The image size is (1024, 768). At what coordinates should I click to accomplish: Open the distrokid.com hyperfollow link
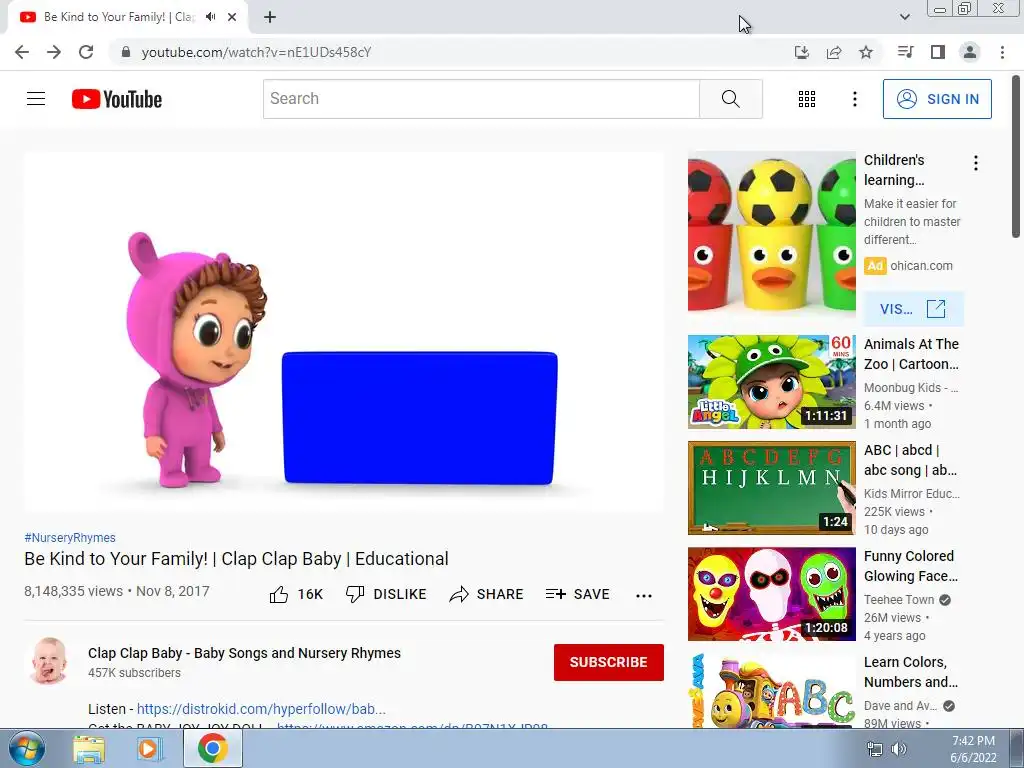(x=261, y=709)
